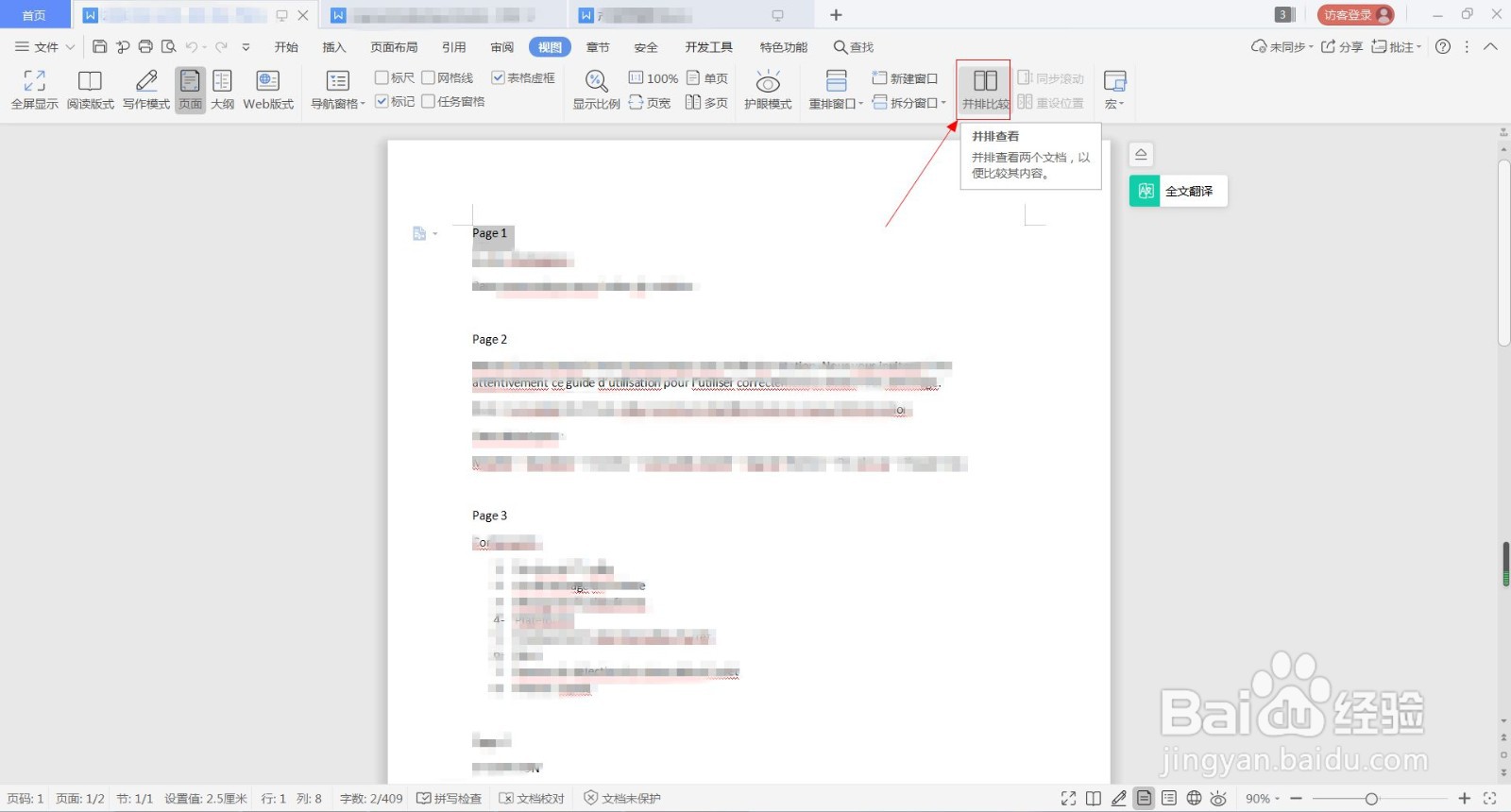Image resolution: width=1511 pixels, height=812 pixels.
Task: Enable the gridlines (网格线) checkbox
Action: [428, 77]
